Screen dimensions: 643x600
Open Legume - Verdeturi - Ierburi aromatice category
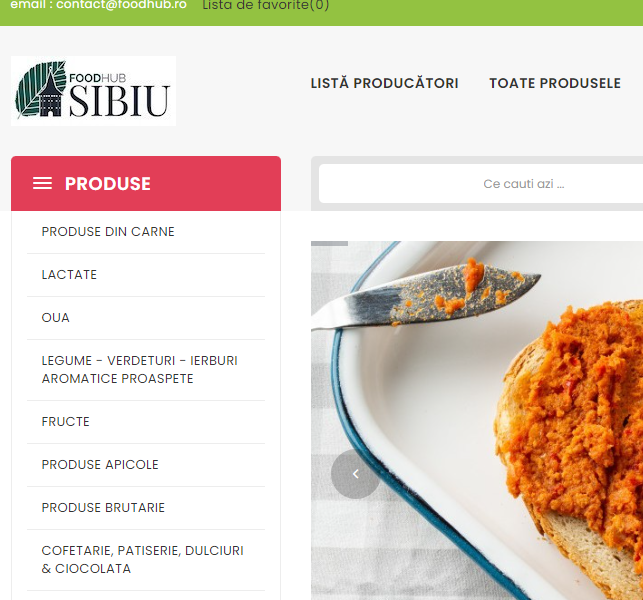(x=139, y=370)
